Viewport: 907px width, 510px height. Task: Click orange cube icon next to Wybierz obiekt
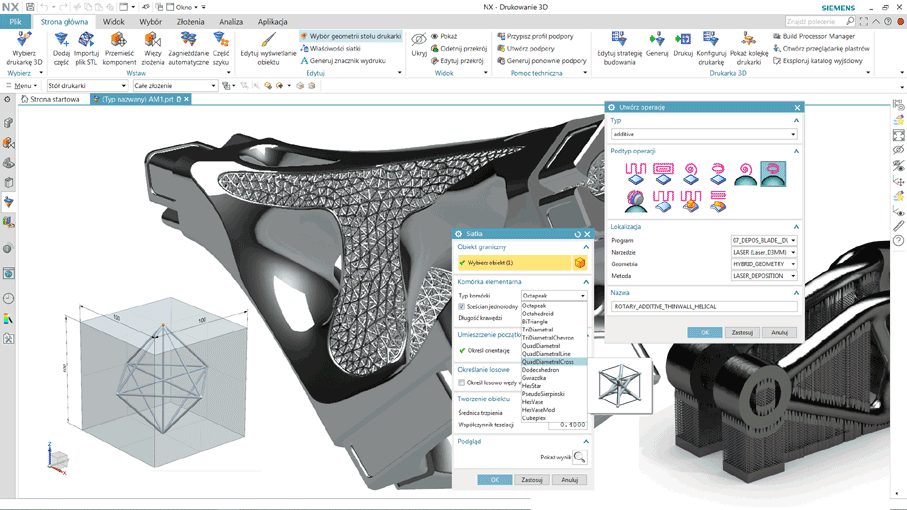580,263
